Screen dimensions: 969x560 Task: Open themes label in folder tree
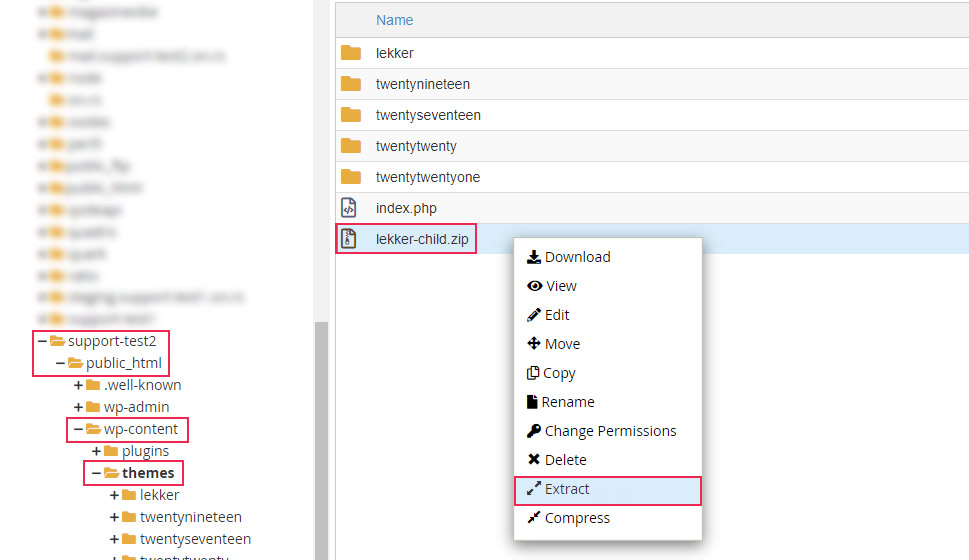[148, 473]
